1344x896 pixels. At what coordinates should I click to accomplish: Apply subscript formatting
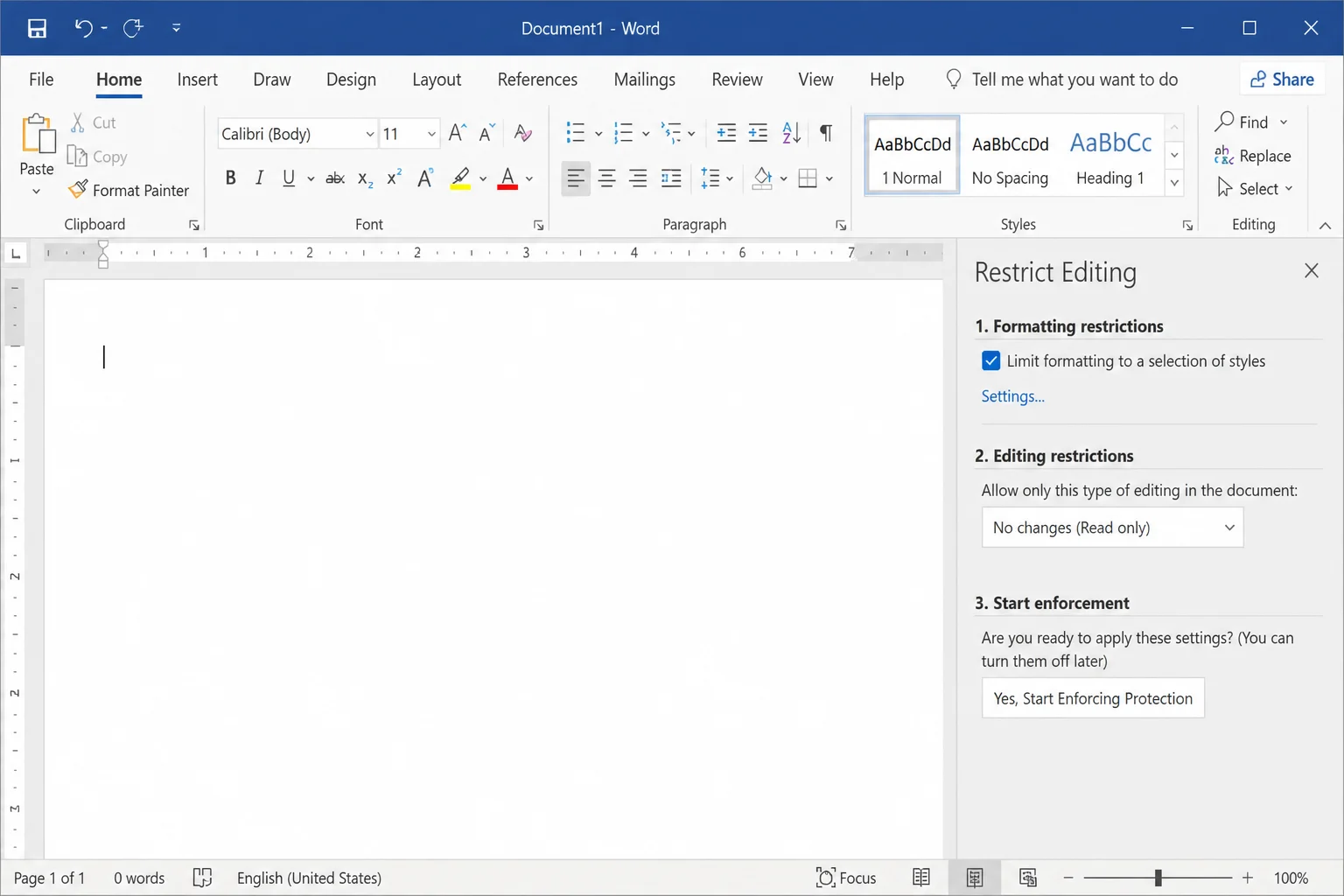tap(365, 178)
